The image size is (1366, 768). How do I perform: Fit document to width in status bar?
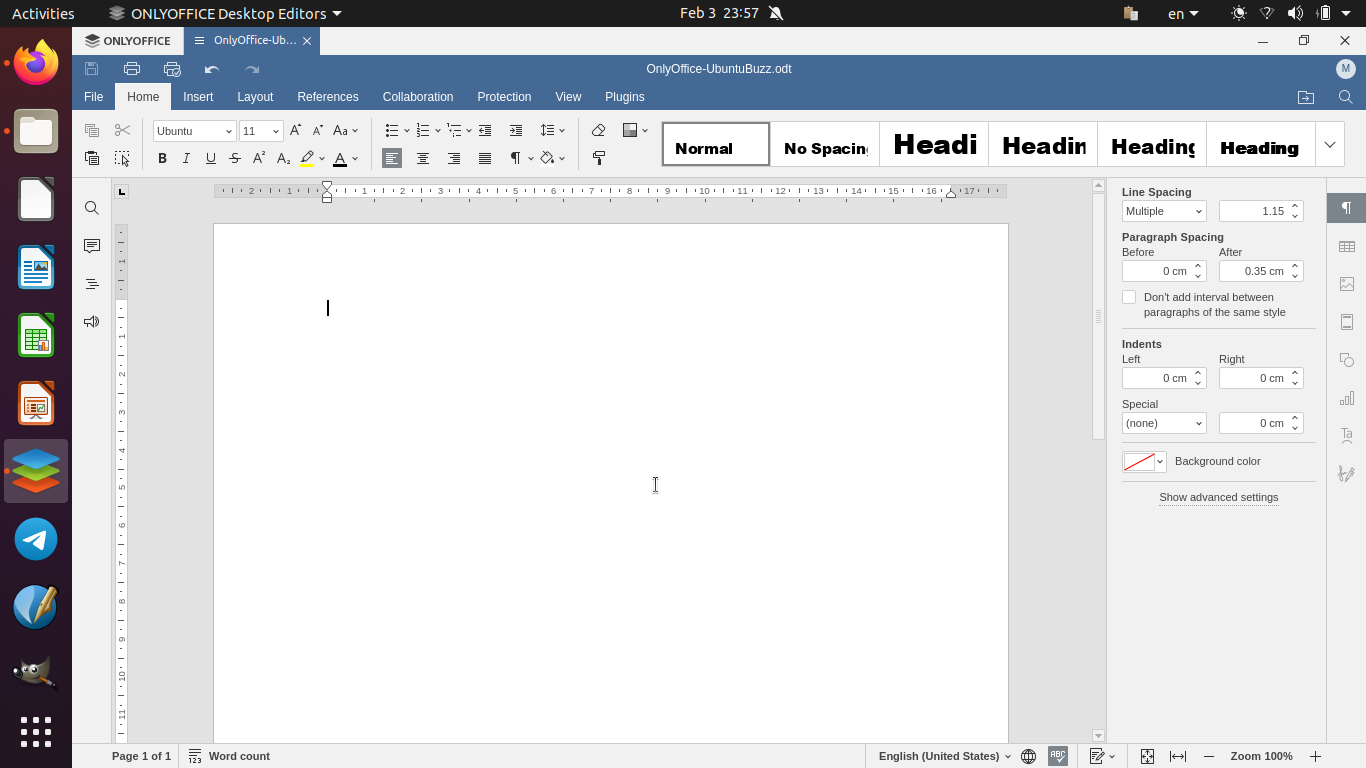click(x=1178, y=756)
